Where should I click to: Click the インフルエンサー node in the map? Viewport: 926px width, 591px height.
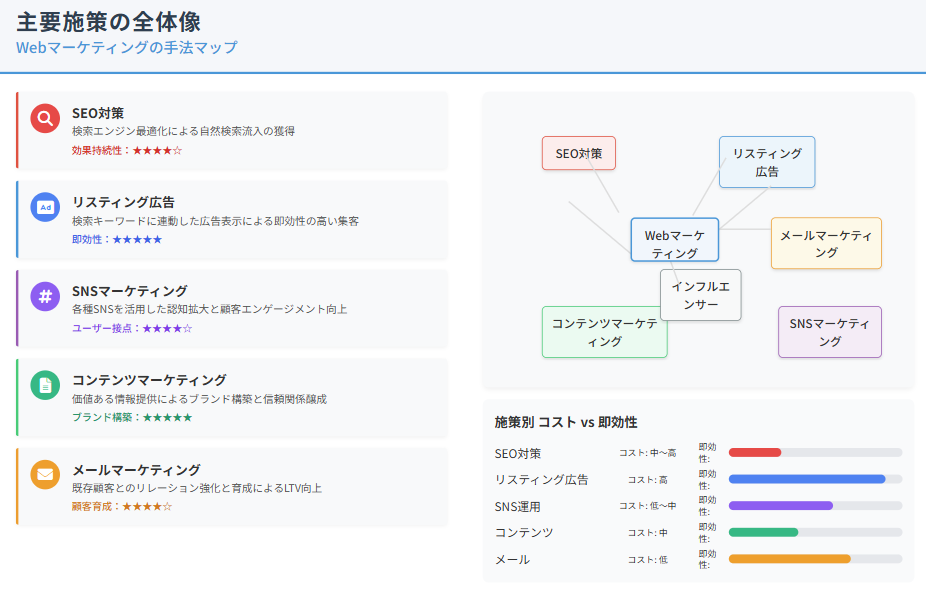click(x=700, y=295)
